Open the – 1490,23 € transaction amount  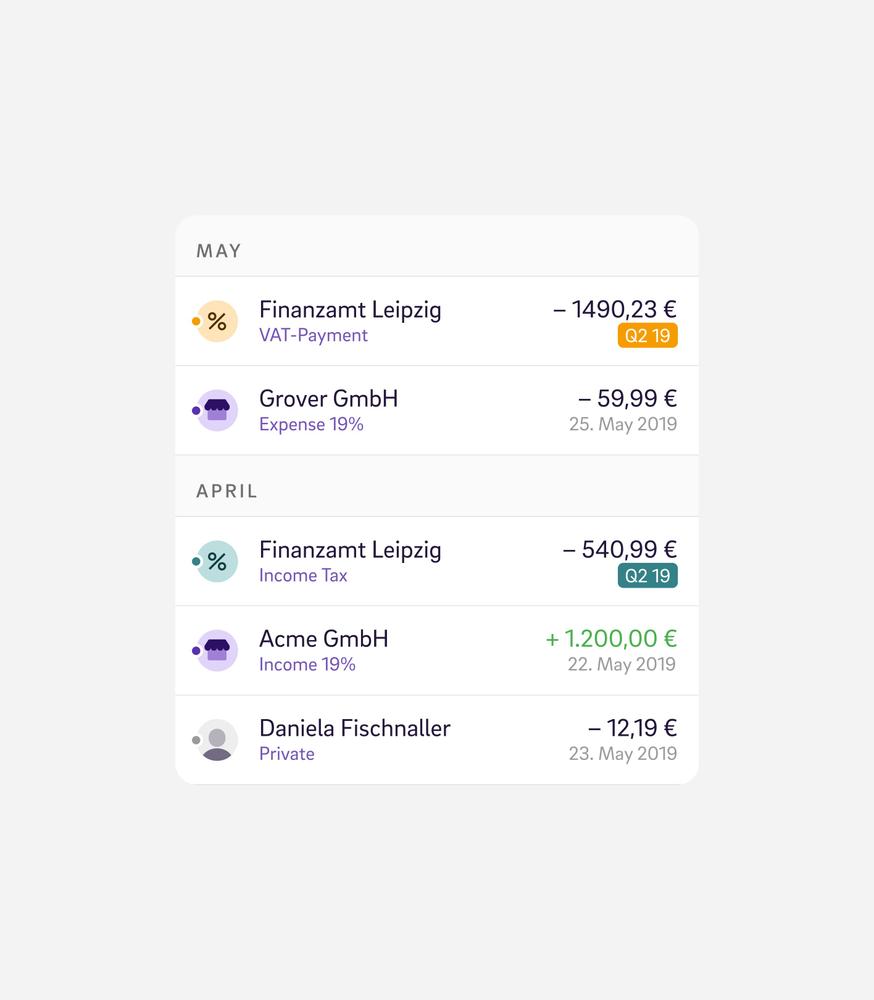pyautogui.click(x=615, y=309)
